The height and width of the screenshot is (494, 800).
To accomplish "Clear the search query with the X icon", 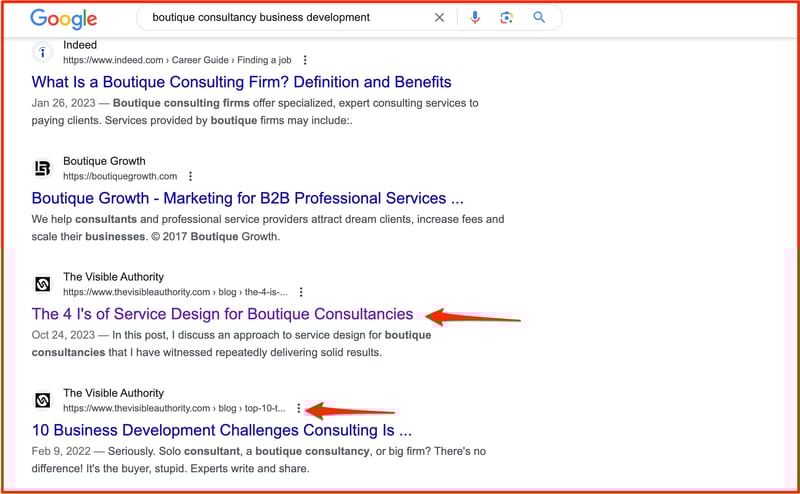I will 439,17.
